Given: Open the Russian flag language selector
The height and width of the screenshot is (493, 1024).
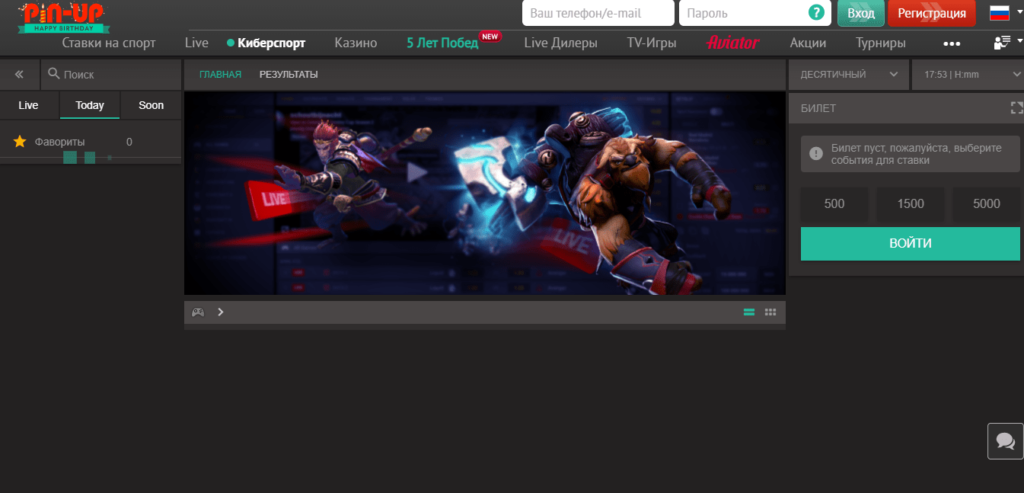Looking at the screenshot, I should tap(1005, 13).
